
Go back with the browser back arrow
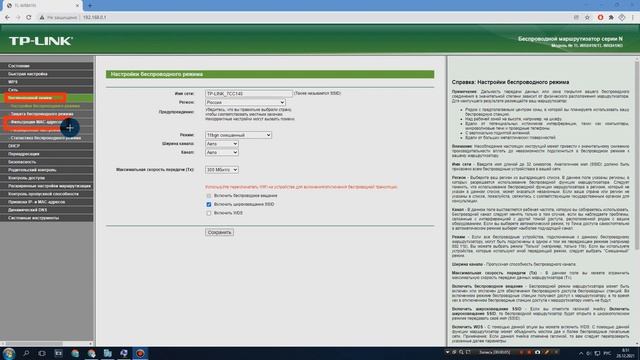point(7,18)
